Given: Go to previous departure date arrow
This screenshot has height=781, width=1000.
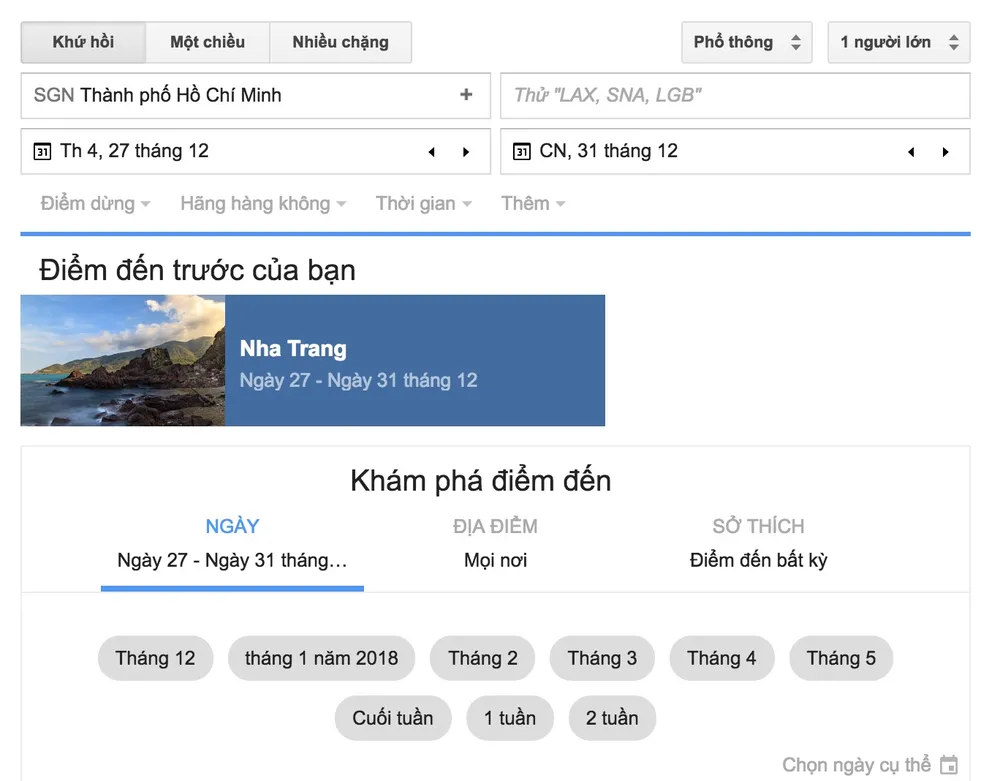Looking at the screenshot, I should tap(432, 152).
